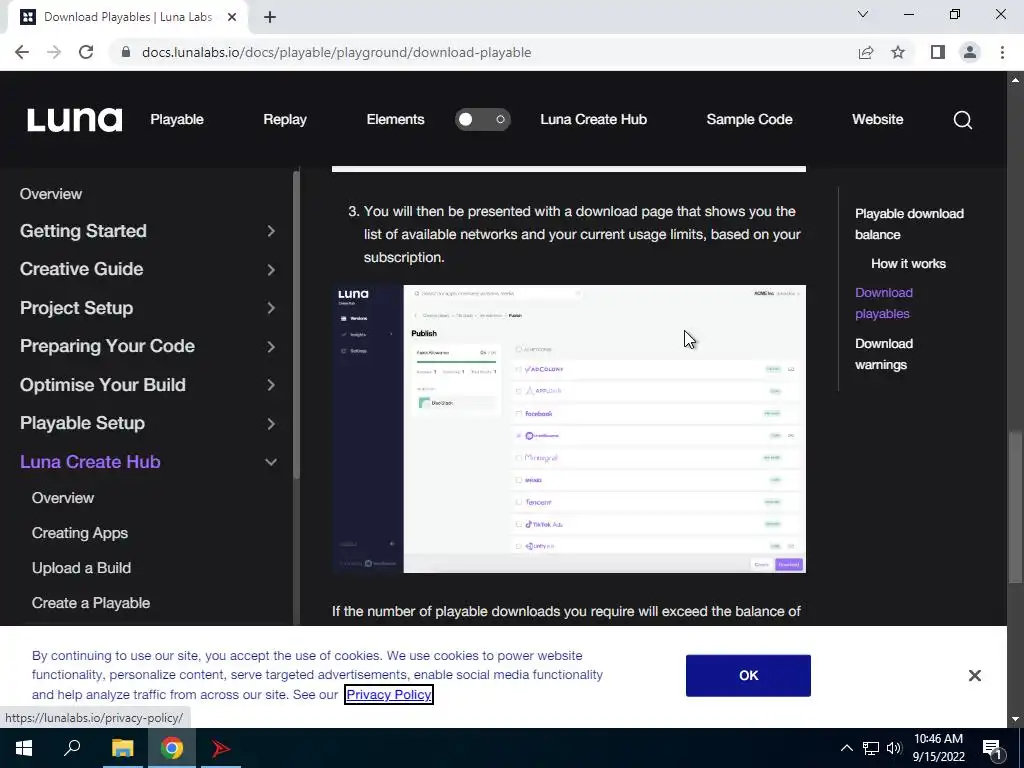Open the browser side panel icon
This screenshot has width=1024, height=768.
[x=938, y=52]
